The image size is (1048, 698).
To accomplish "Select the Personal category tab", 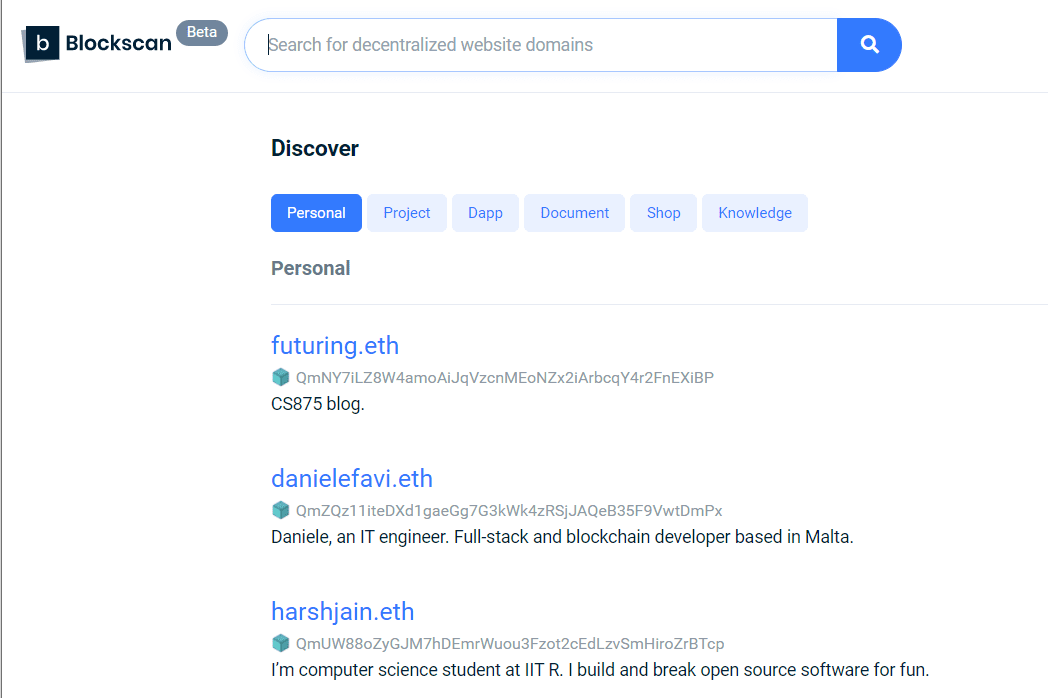I will point(316,213).
